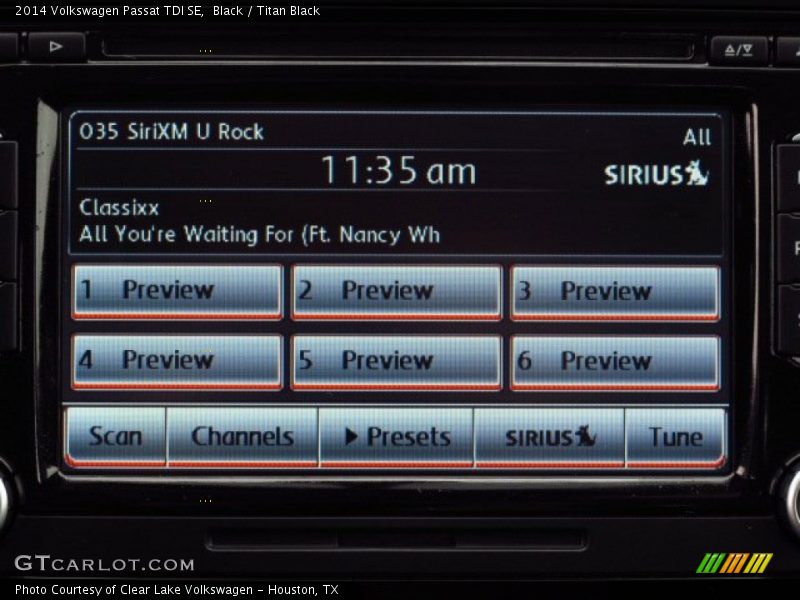
Task: Open the Channels list
Action: pyautogui.click(x=243, y=437)
